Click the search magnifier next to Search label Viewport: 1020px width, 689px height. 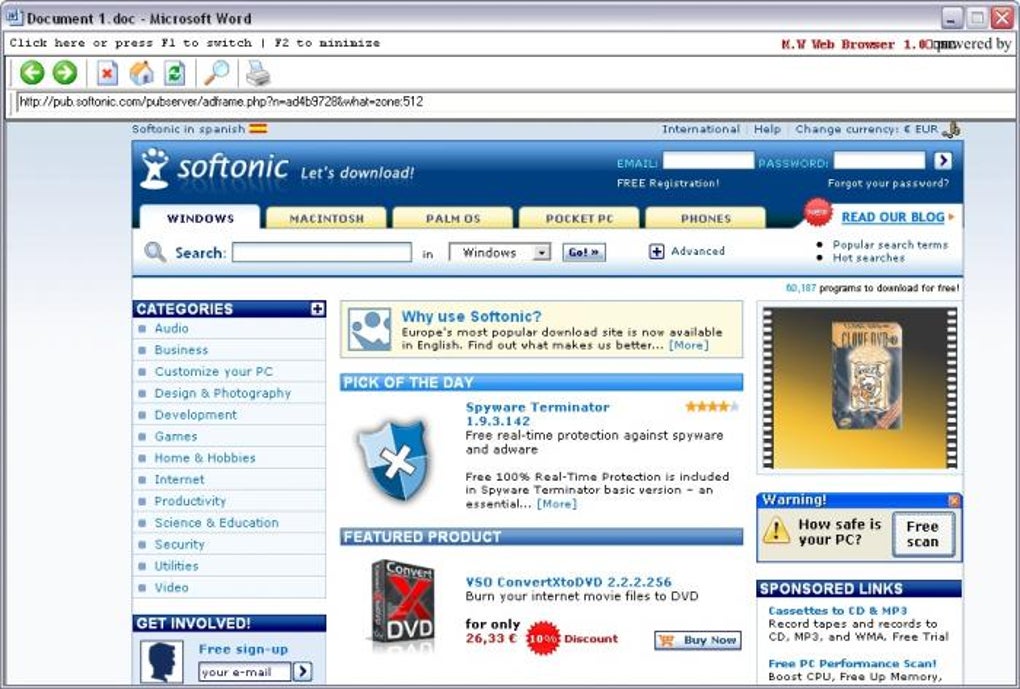pos(155,252)
